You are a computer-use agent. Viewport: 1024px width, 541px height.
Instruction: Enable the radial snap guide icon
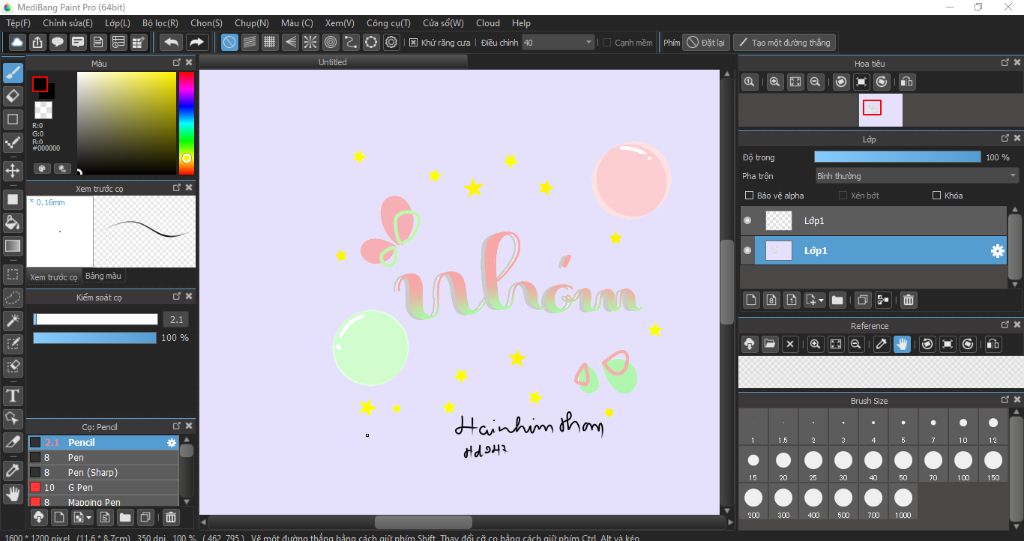pos(310,42)
